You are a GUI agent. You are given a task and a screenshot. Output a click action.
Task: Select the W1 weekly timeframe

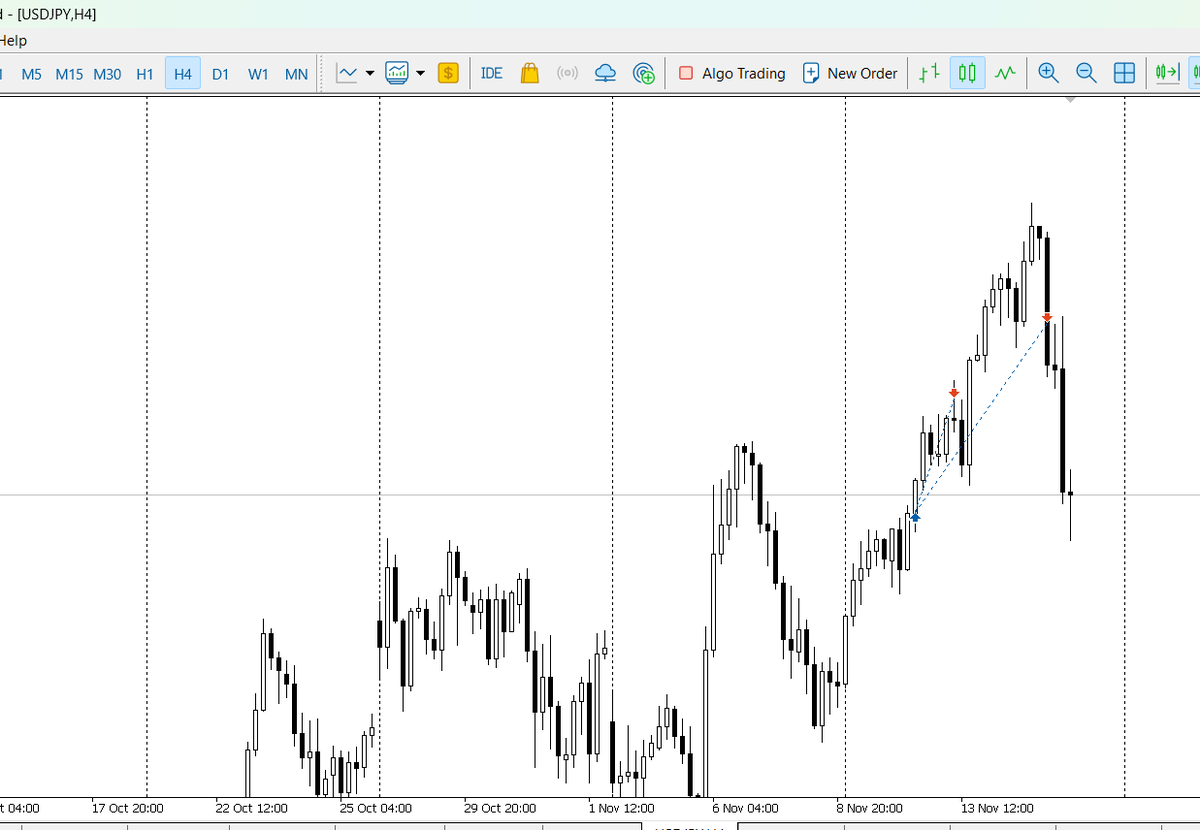258,74
